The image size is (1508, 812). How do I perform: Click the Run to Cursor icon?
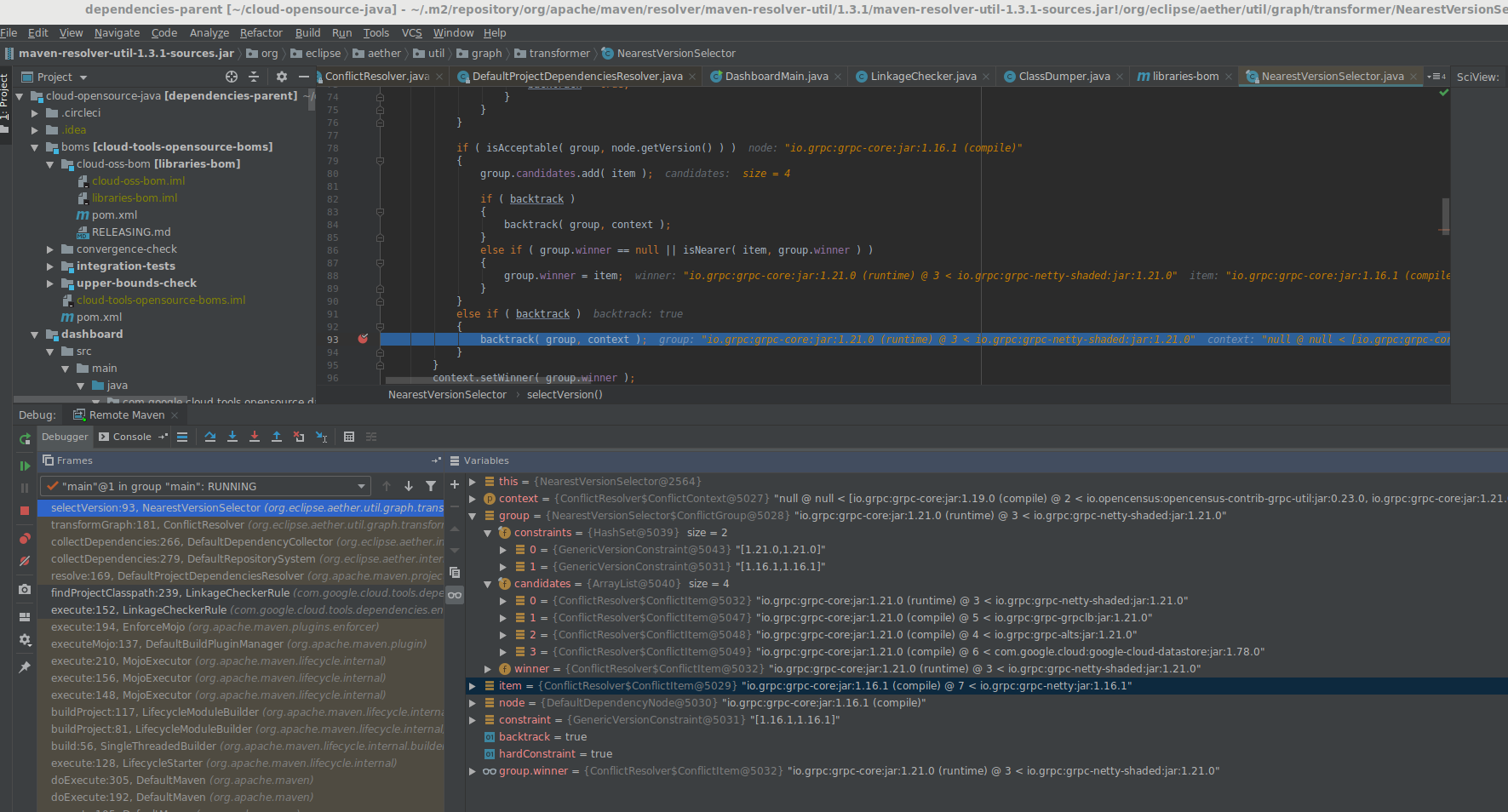[x=321, y=437]
